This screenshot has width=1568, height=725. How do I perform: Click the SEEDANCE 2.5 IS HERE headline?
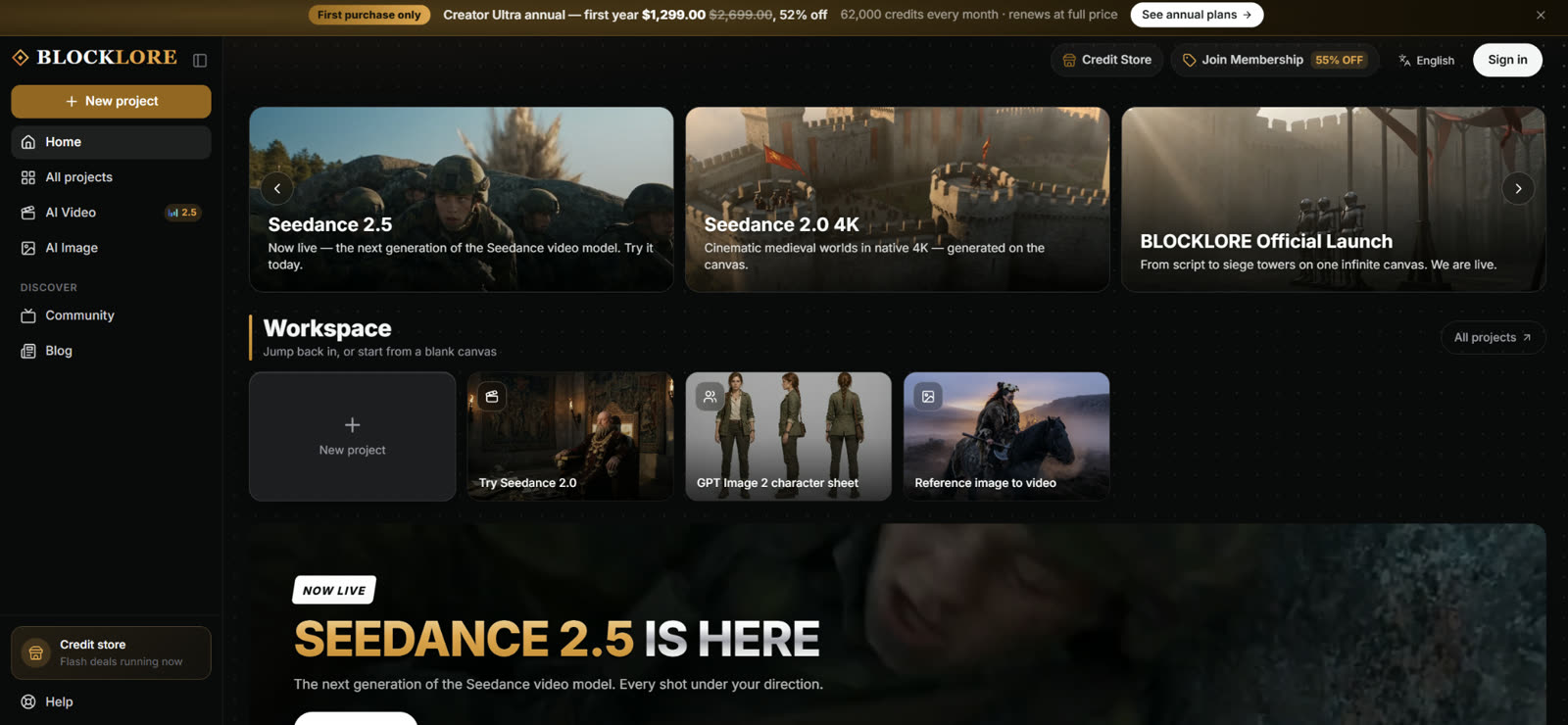pyautogui.click(x=557, y=639)
